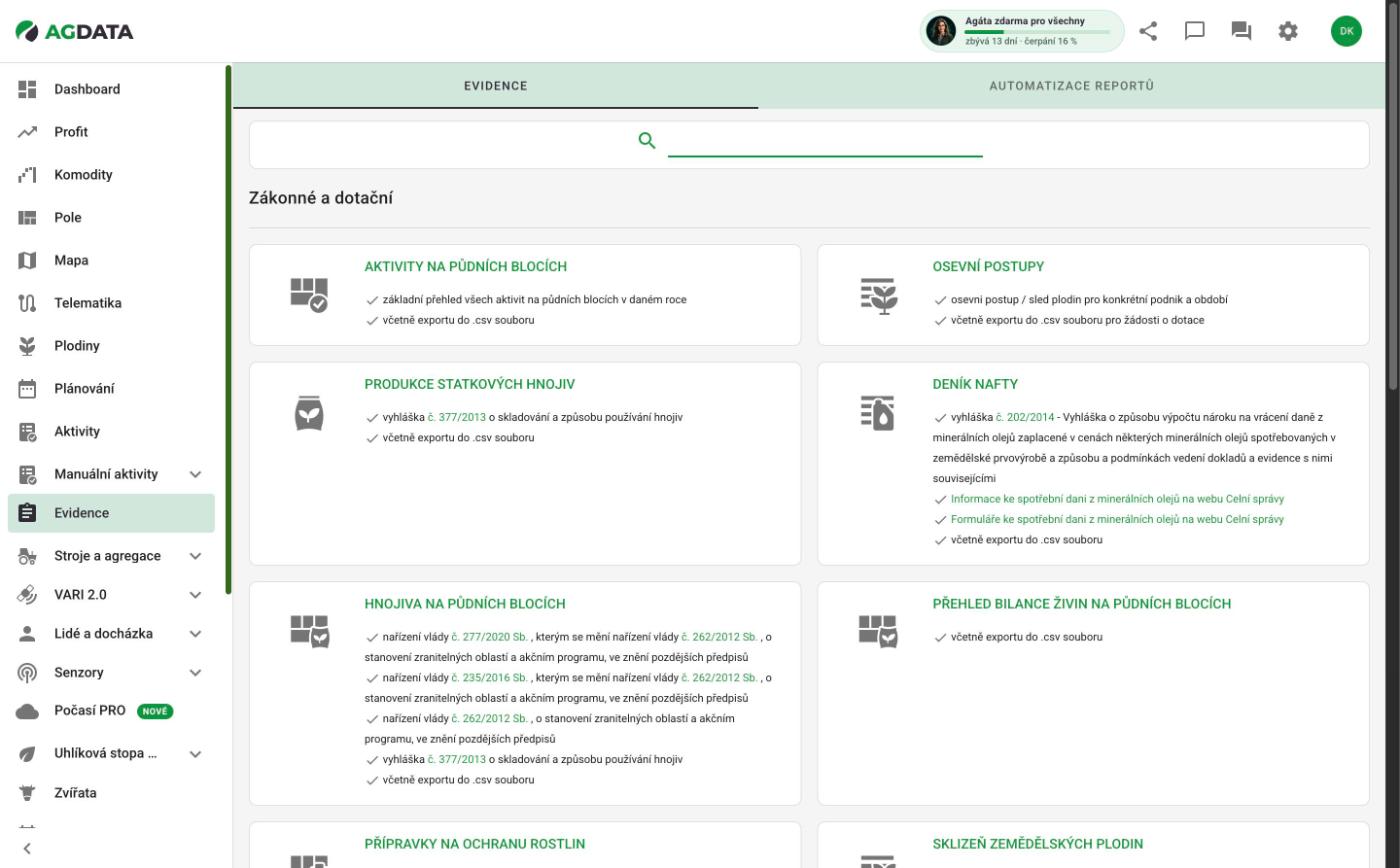This screenshot has width=1400, height=868.
Task: Click the Agáta trial progress bar
Action: click(x=1037, y=32)
